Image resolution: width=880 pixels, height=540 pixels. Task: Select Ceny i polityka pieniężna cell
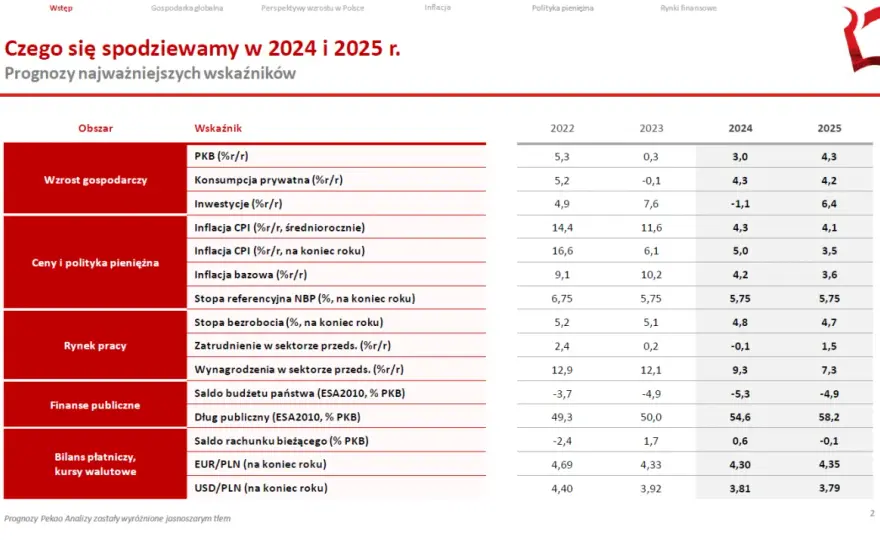(x=95, y=262)
